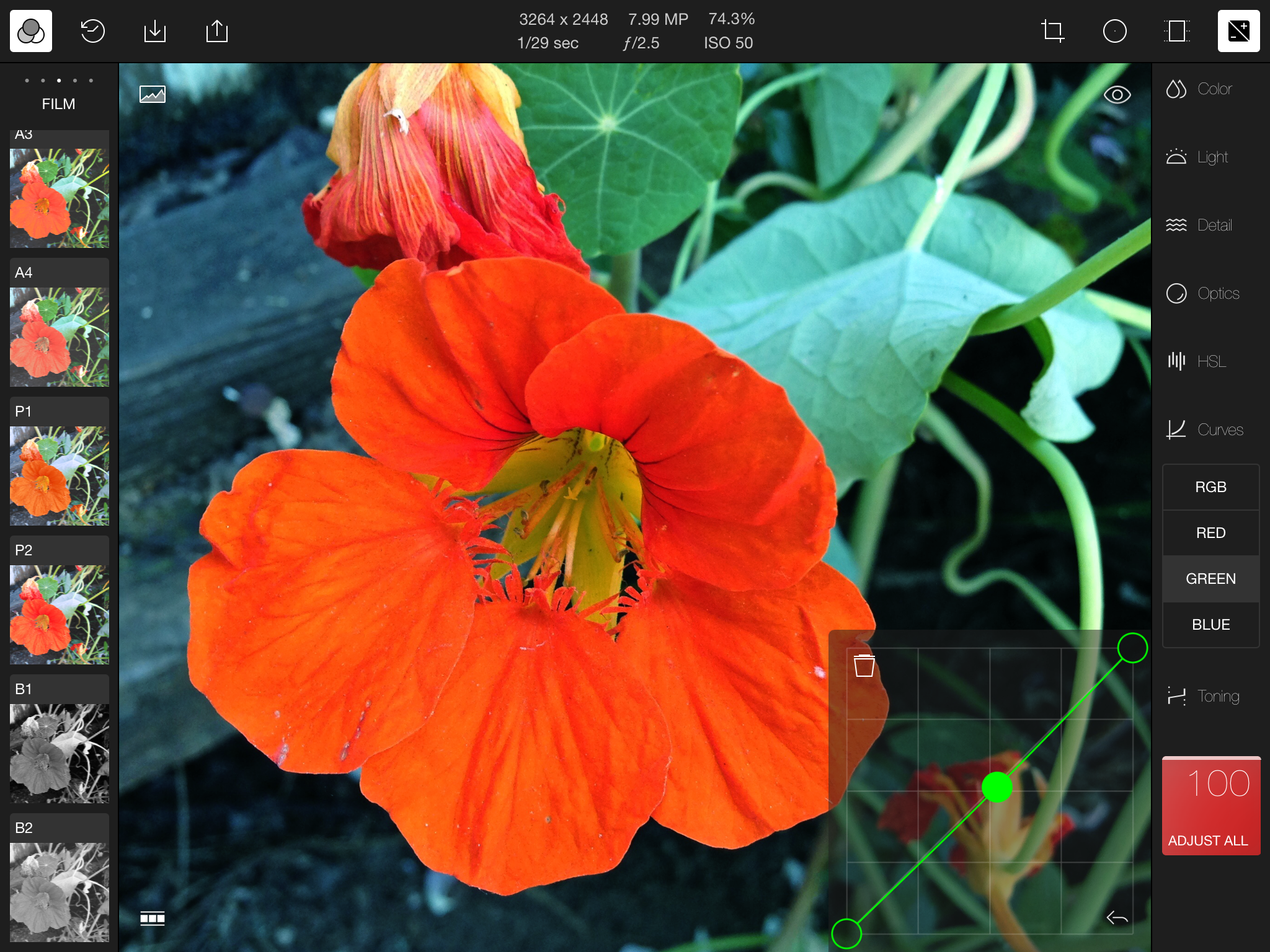Tap the page dots above FILM
The width and height of the screenshot is (1270, 952).
[59, 81]
